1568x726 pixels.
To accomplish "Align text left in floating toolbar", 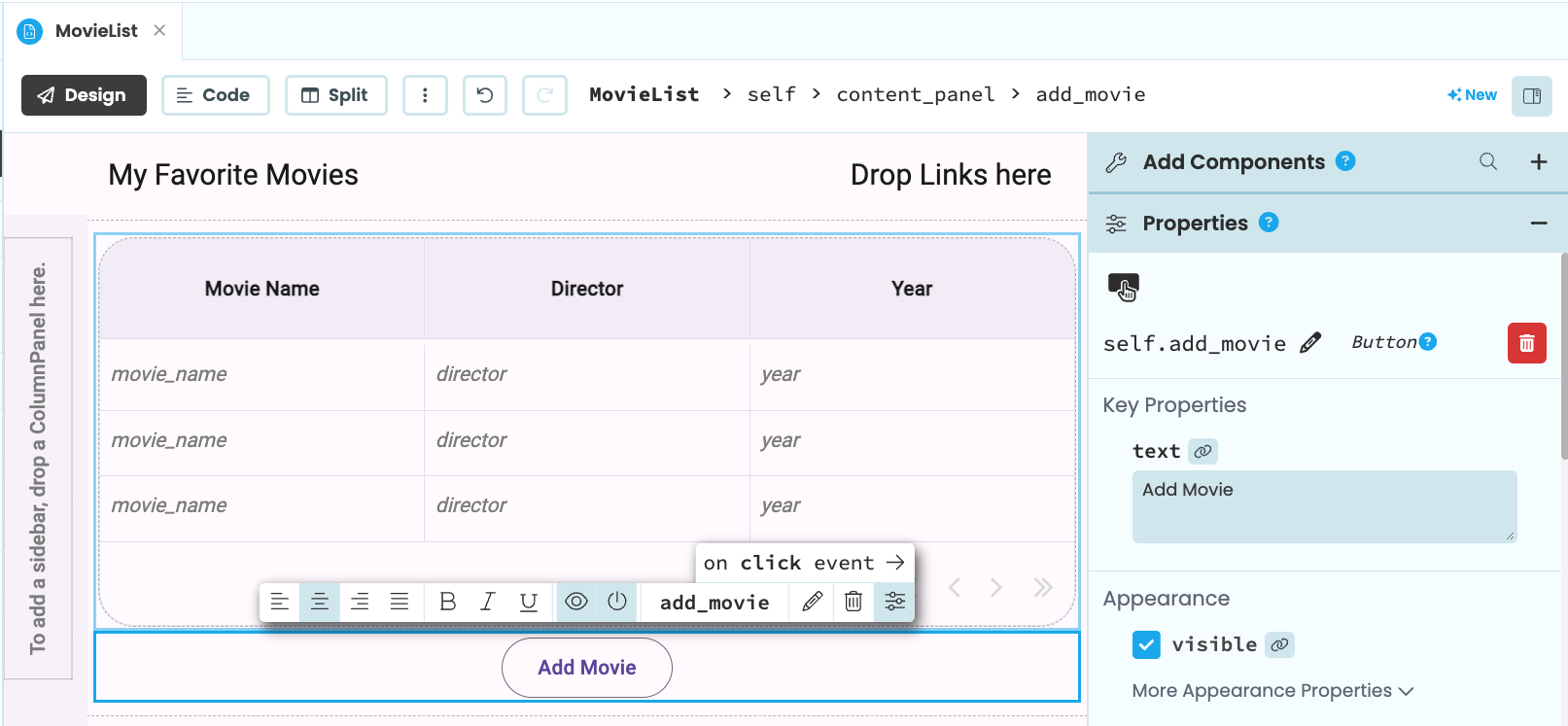I will coord(280,602).
